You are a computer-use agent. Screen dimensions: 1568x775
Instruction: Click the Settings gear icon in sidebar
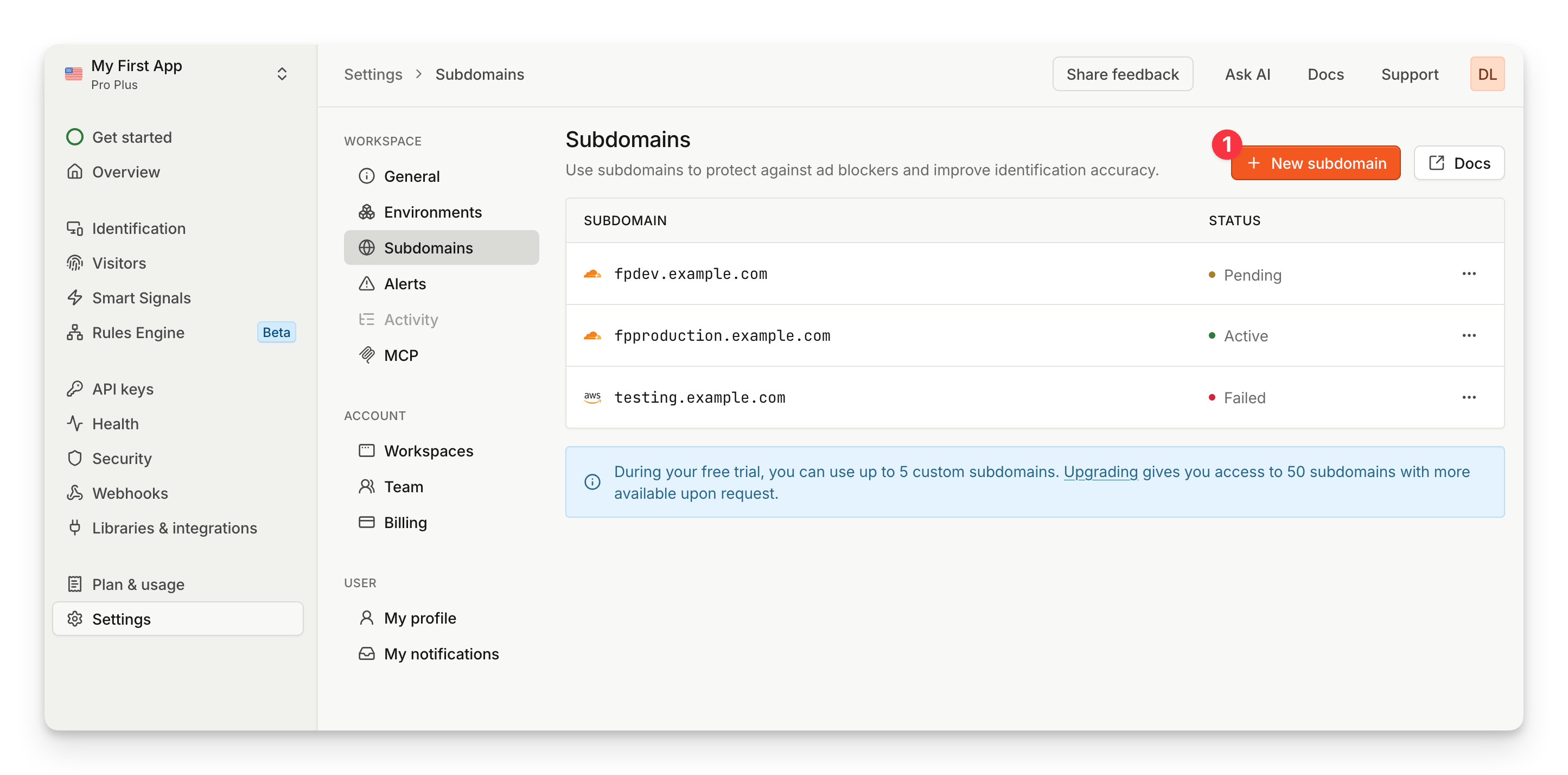coord(74,619)
